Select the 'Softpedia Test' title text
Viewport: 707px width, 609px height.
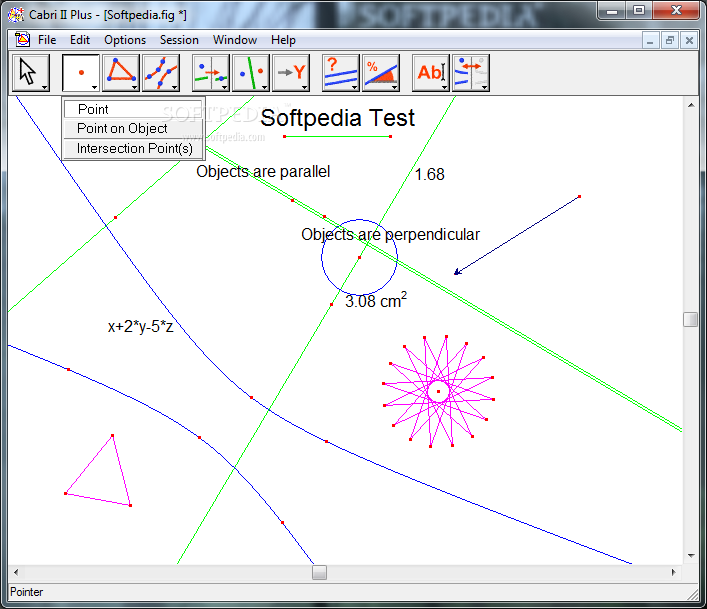[337, 118]
